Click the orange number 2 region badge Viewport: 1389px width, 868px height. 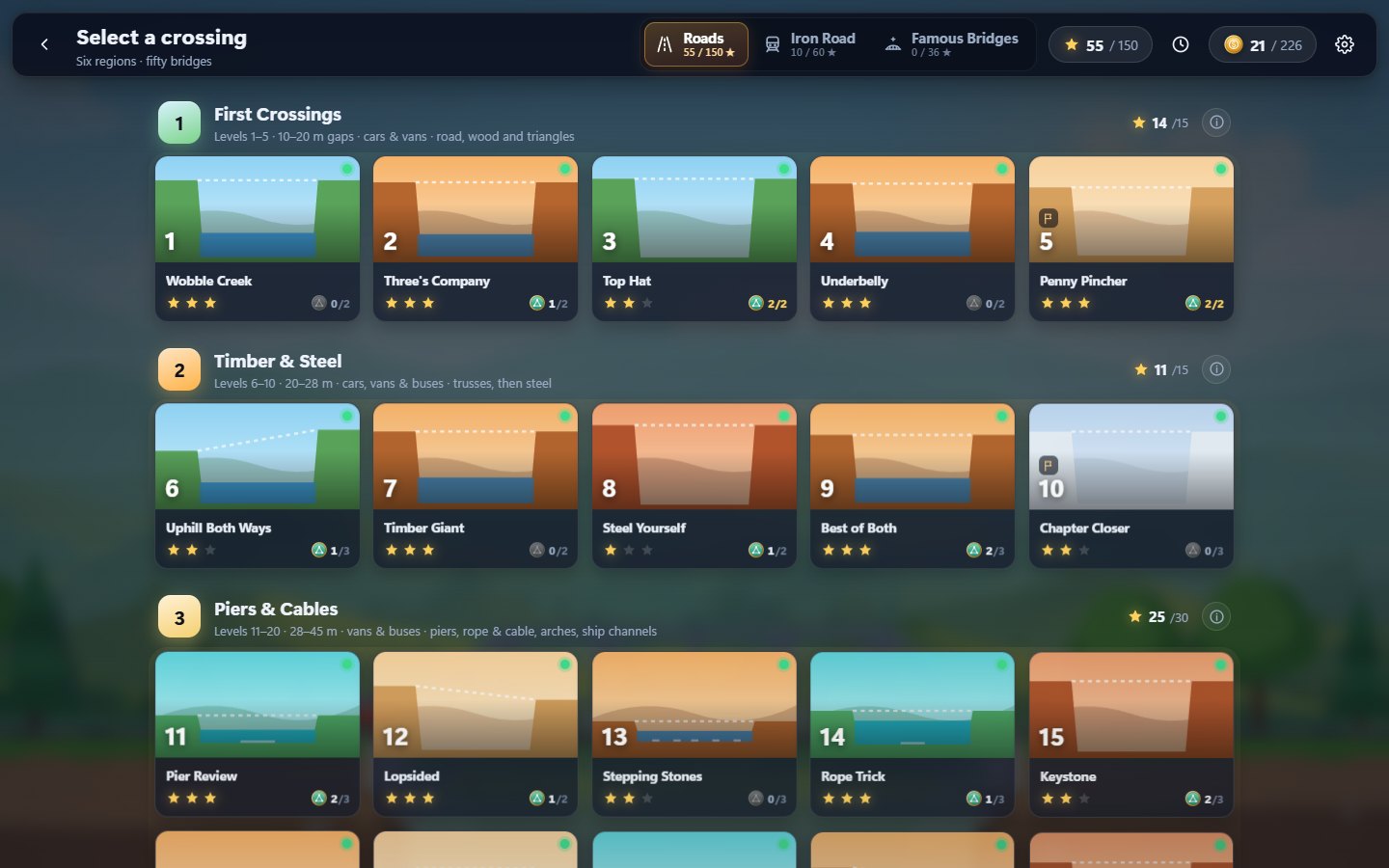coord(179,369)
